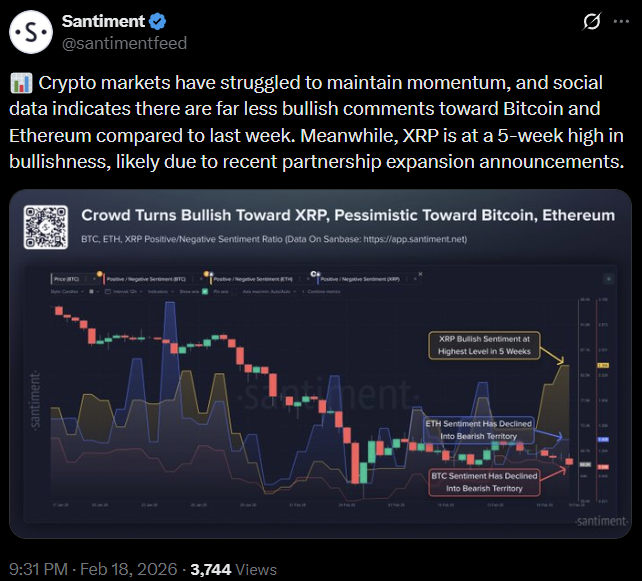Click the bar chart emoji starting the post
The width and height of the screenshot is (642, 581).
pyautogui.click(x=20, y=83)
